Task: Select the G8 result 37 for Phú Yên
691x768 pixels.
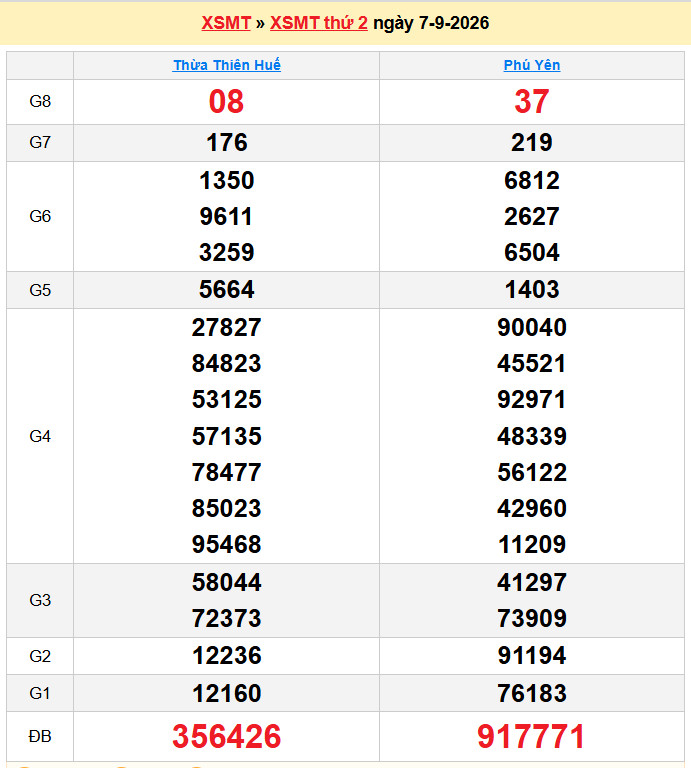Action: (x=532, y=102)
